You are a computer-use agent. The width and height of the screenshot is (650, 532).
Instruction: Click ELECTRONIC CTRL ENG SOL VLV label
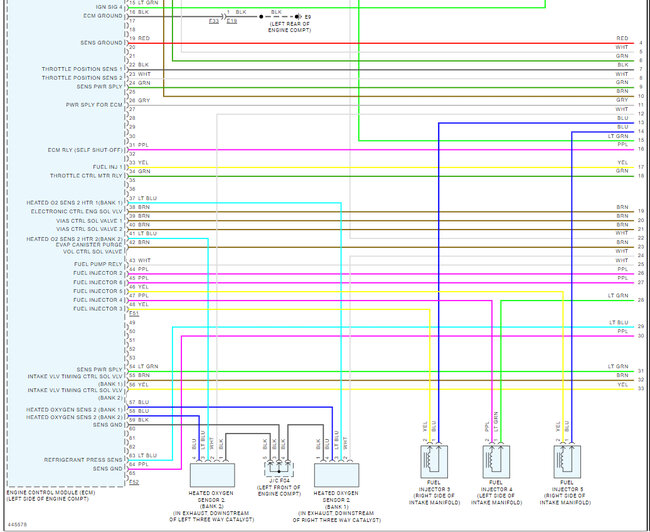77,211
